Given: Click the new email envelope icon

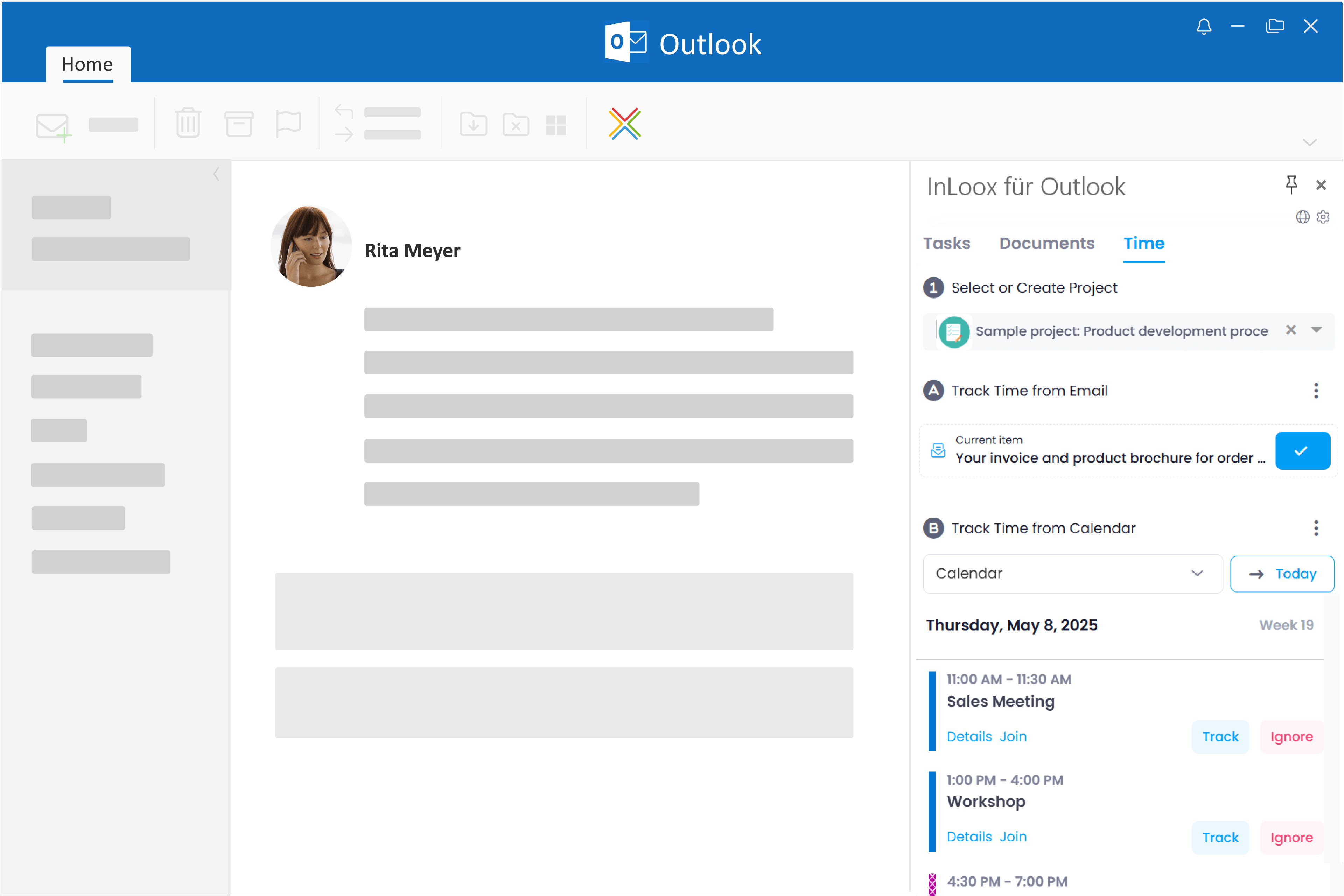Looking at the screenshot, I should (x=54, y=127).
